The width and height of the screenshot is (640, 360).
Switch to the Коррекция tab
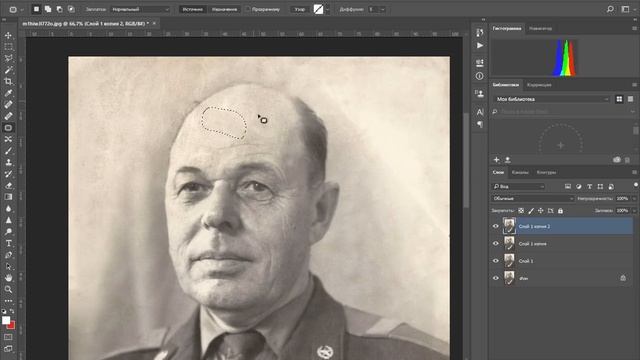(x=539, y=85)
